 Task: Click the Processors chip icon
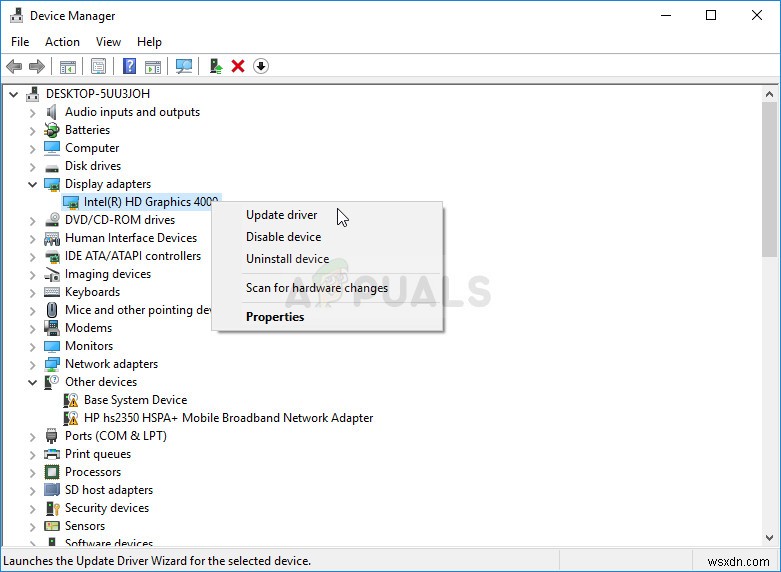(52, 472)
